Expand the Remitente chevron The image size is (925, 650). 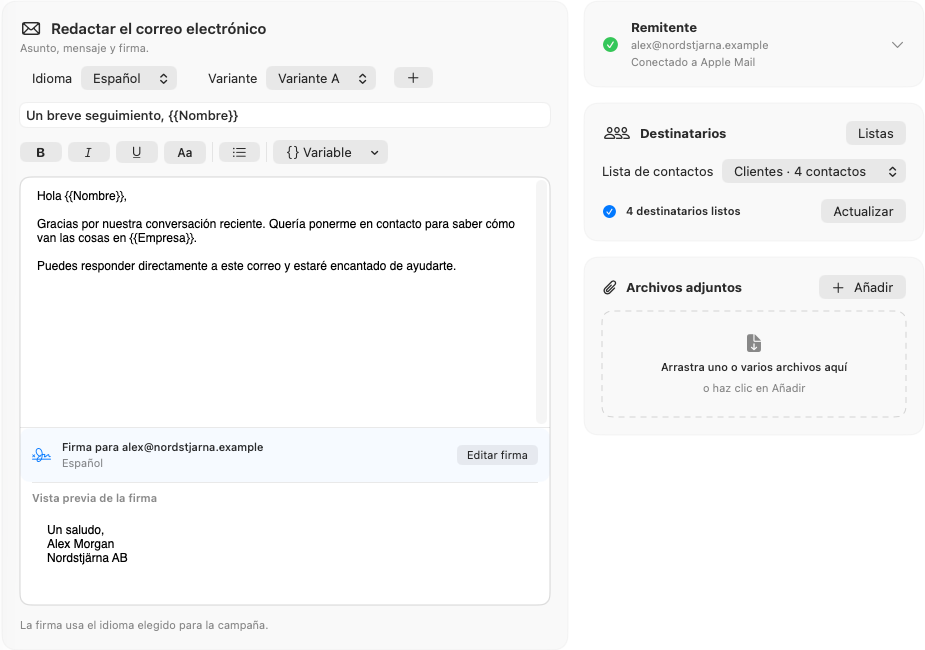897,45
